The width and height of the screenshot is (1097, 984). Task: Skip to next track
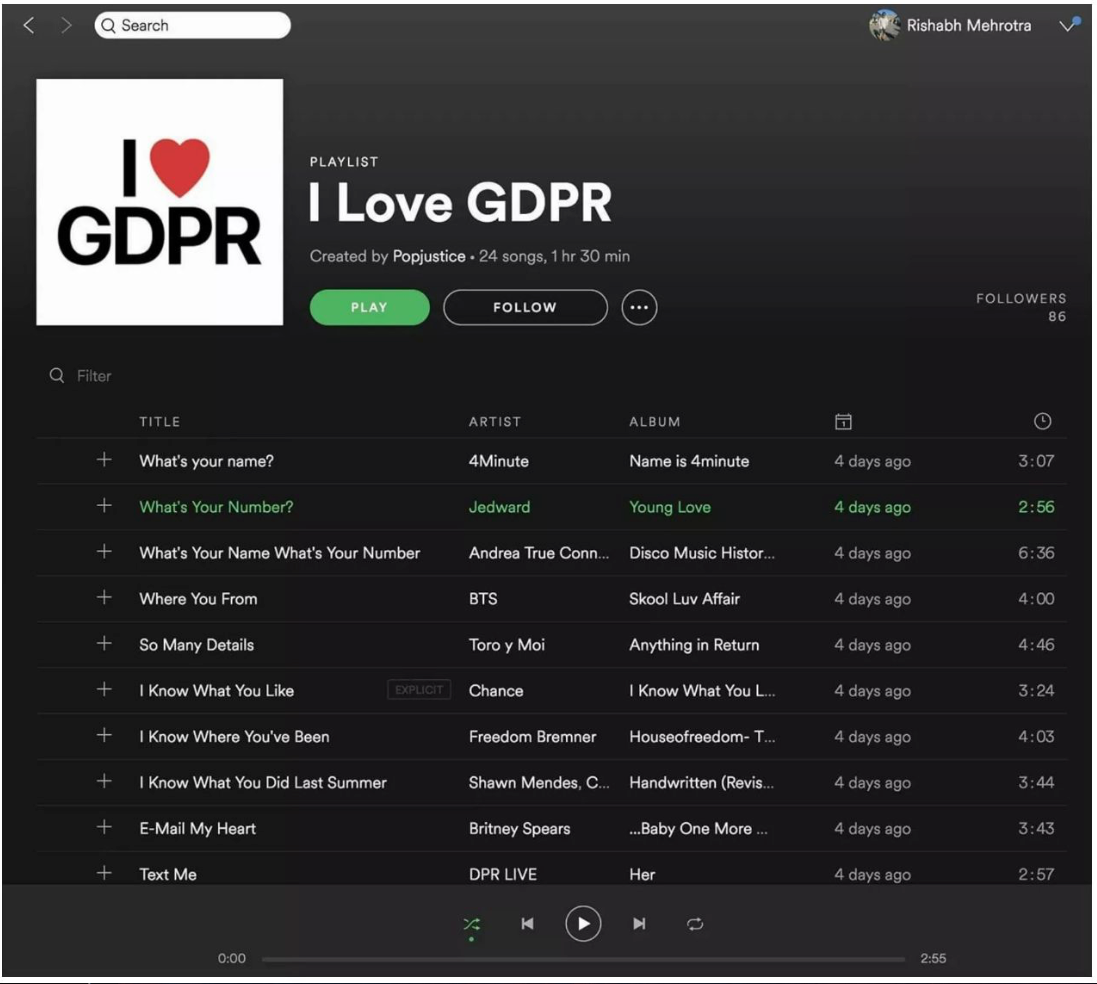pyautogui.click(x=639, y=924)
